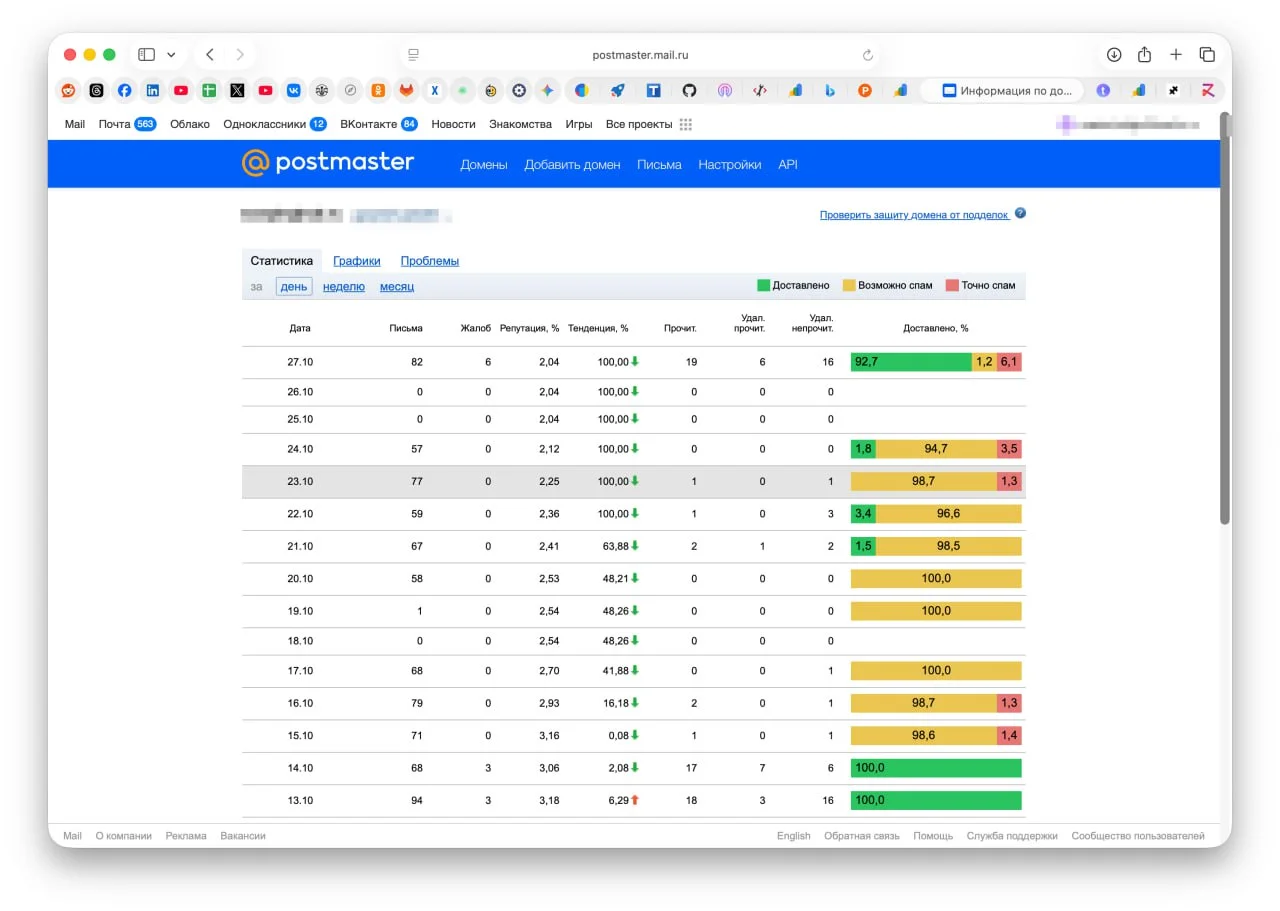The height and width of the screenshot is (911, 1280).
Task: Switch to the Проблемы tab
Action: coord(429,261)
